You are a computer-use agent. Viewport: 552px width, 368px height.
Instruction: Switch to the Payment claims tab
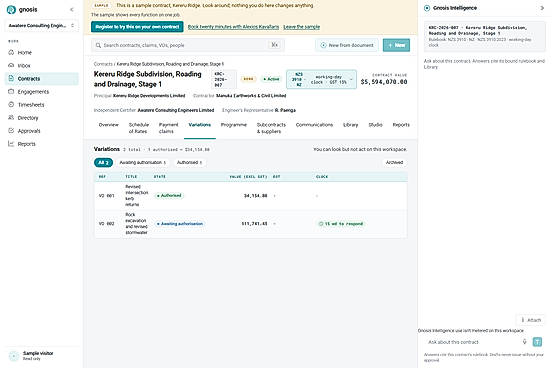pyautogui.click(x=169, y=128)
